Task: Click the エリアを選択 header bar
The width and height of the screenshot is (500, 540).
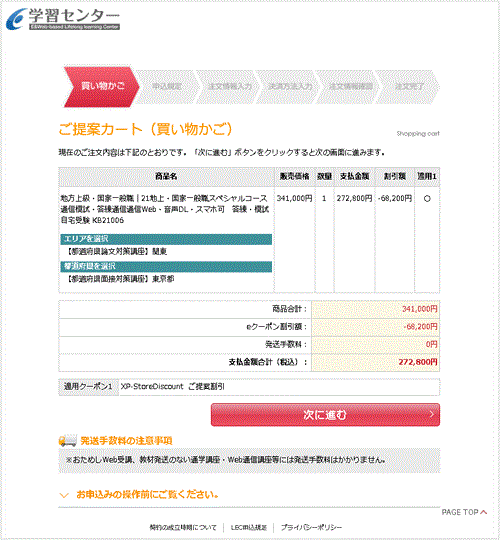Action: (166, 239)
